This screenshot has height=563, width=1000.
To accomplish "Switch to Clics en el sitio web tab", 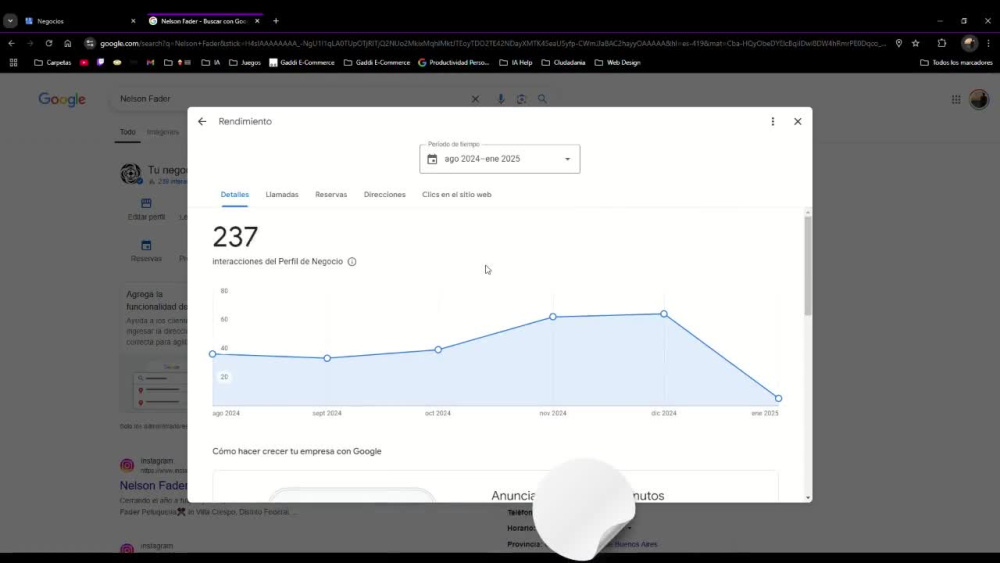I will click(457, 194).
